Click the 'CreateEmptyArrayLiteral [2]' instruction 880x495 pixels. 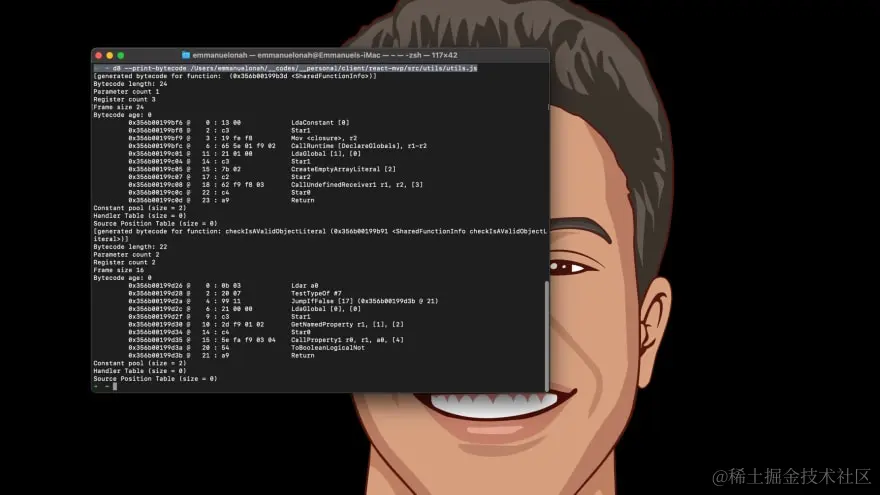pyautogui.click(x=343, y=169)
